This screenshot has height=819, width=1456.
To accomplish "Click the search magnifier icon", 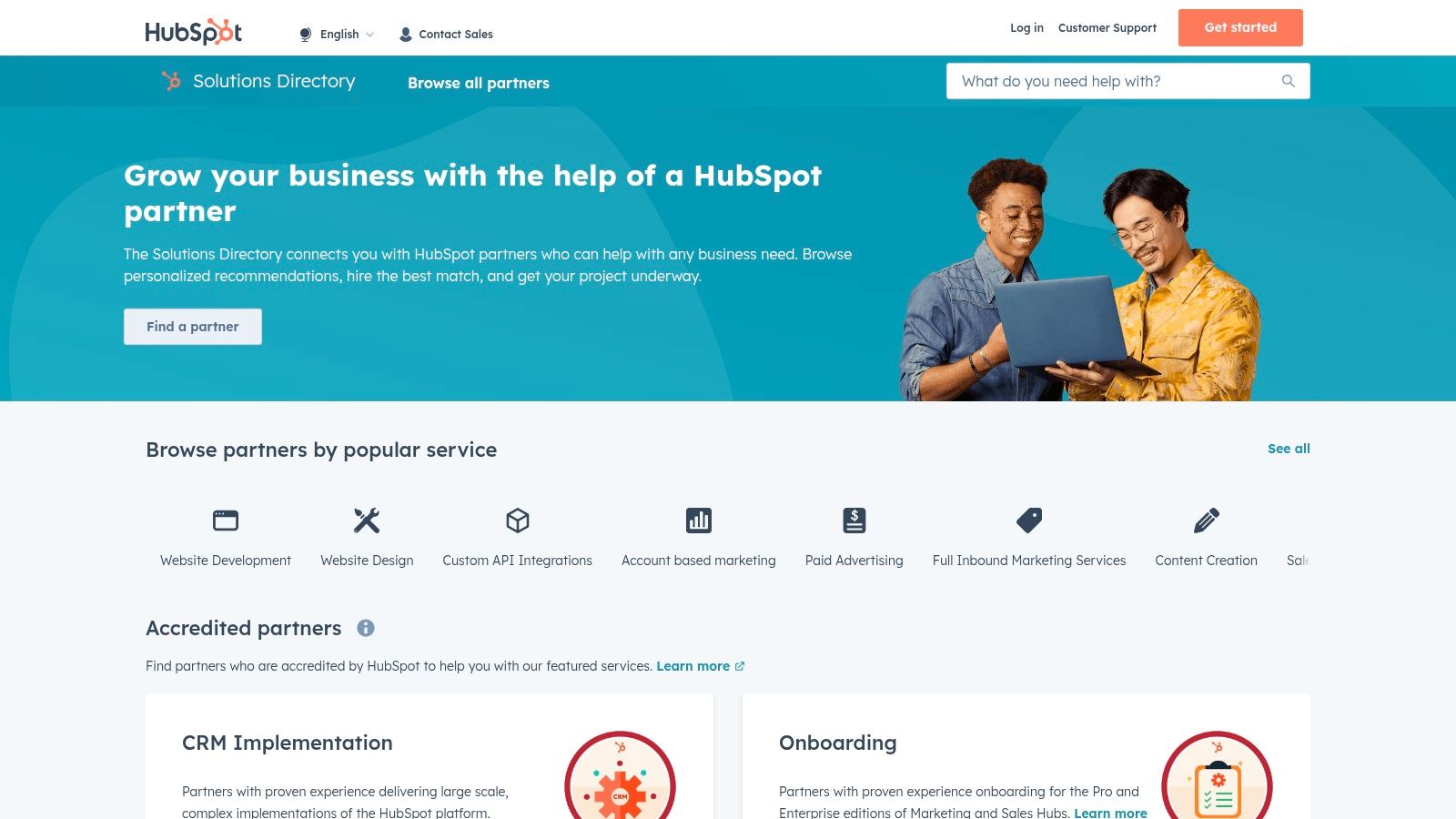I will click(1289, 81).
